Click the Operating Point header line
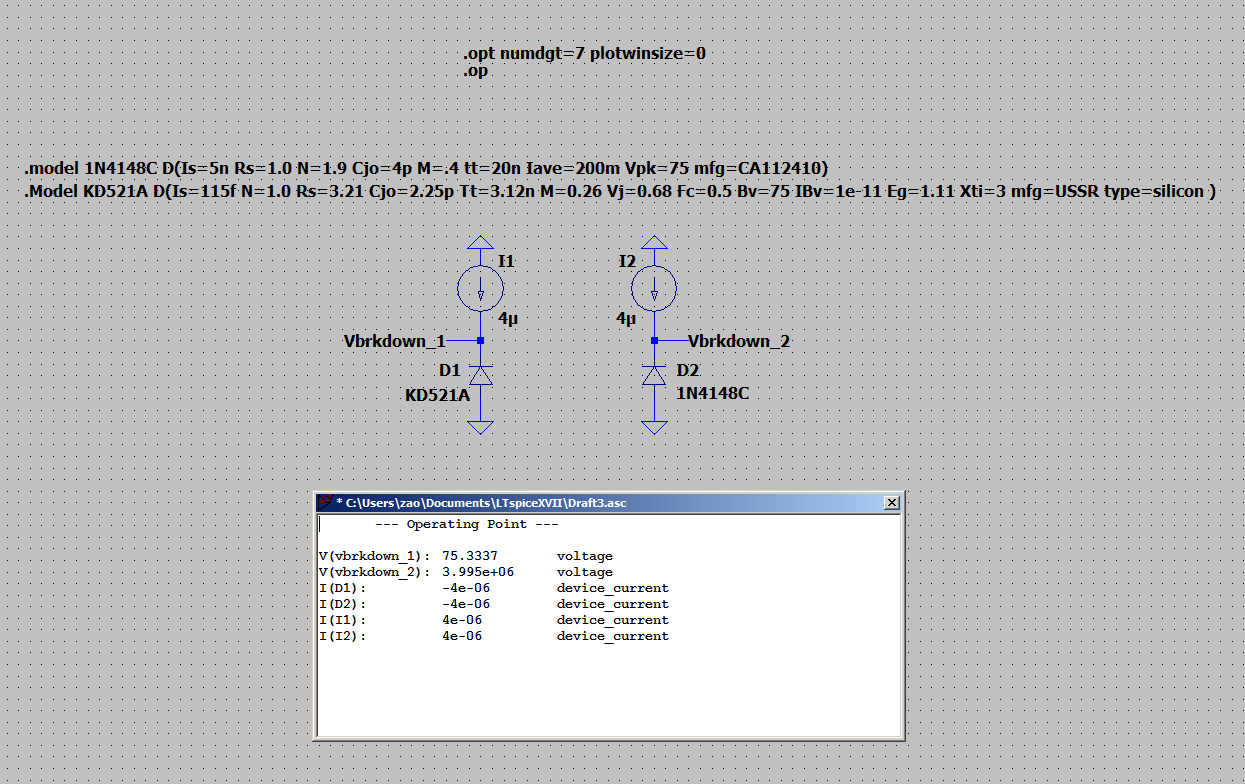1245x784 pixels. coord(467,524)
